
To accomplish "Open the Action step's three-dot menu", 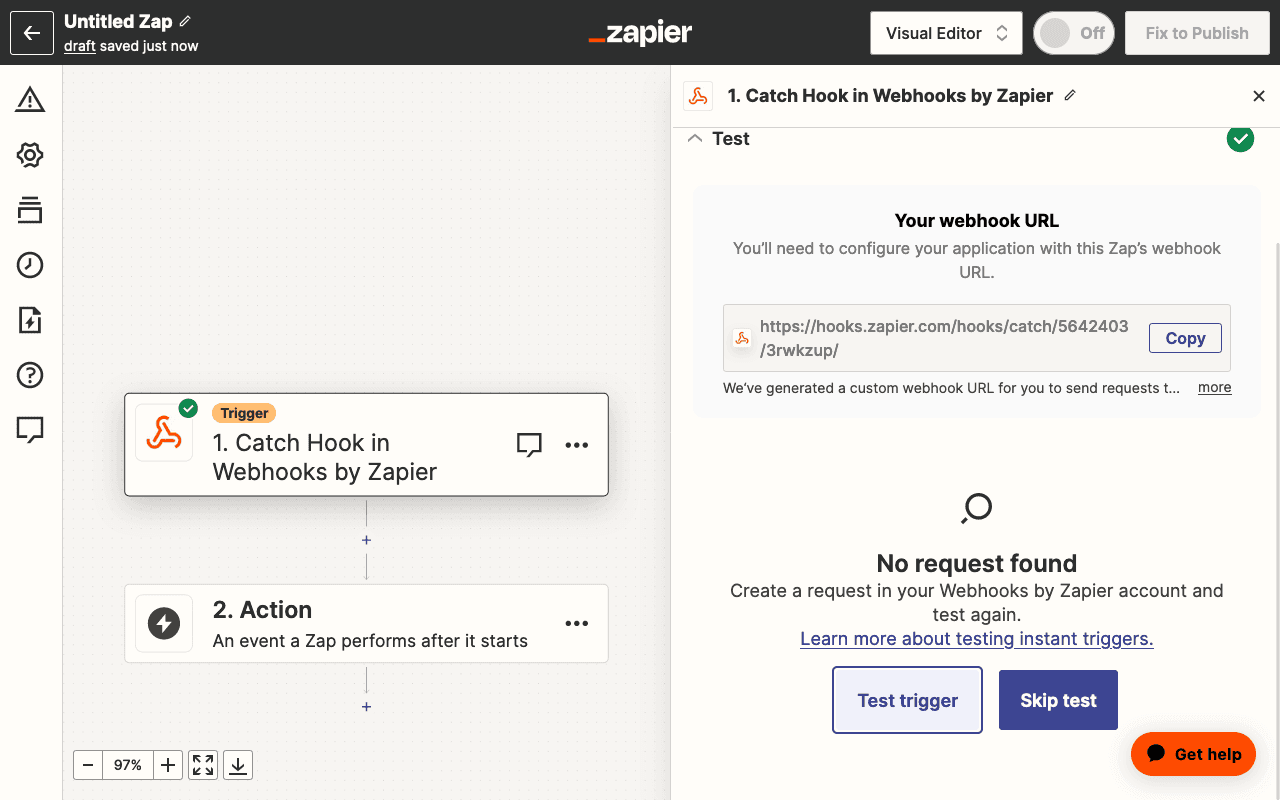I will (577, 623).
